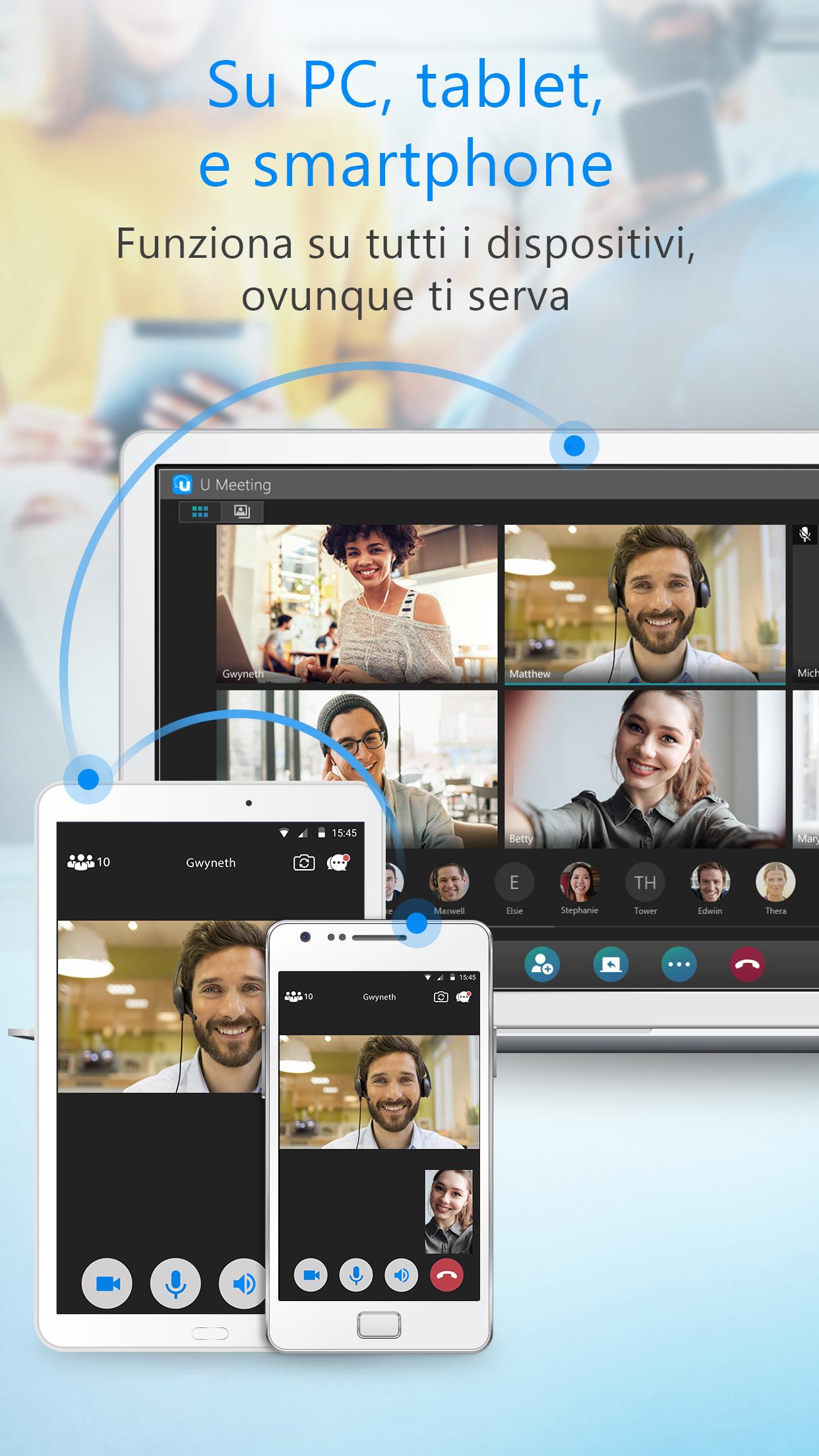The width and height of the screenshot is (819, 1456).
Task: Tap the main video on the phone
Action: click(379, 1092)
